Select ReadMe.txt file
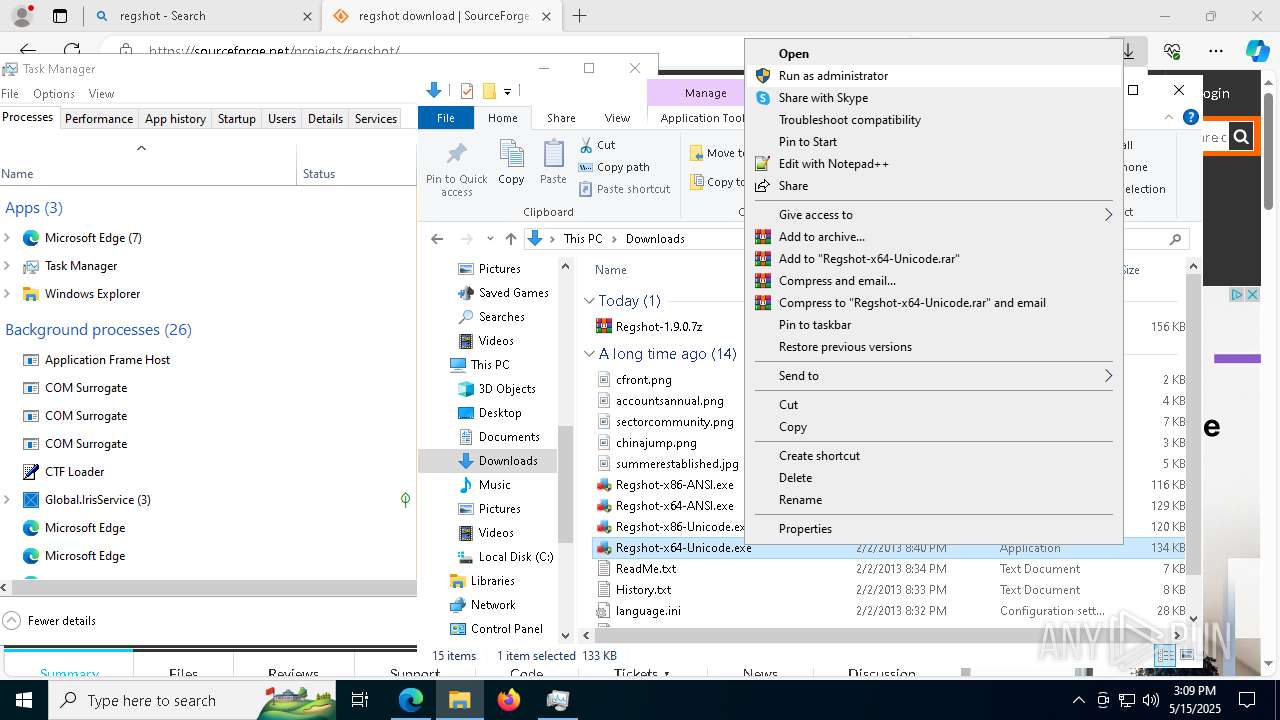The image size is (1280, 720). (x=646, y=569)
